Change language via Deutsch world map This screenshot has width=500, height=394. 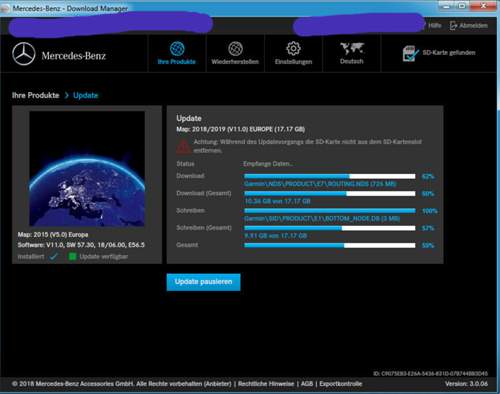point(352,53)
